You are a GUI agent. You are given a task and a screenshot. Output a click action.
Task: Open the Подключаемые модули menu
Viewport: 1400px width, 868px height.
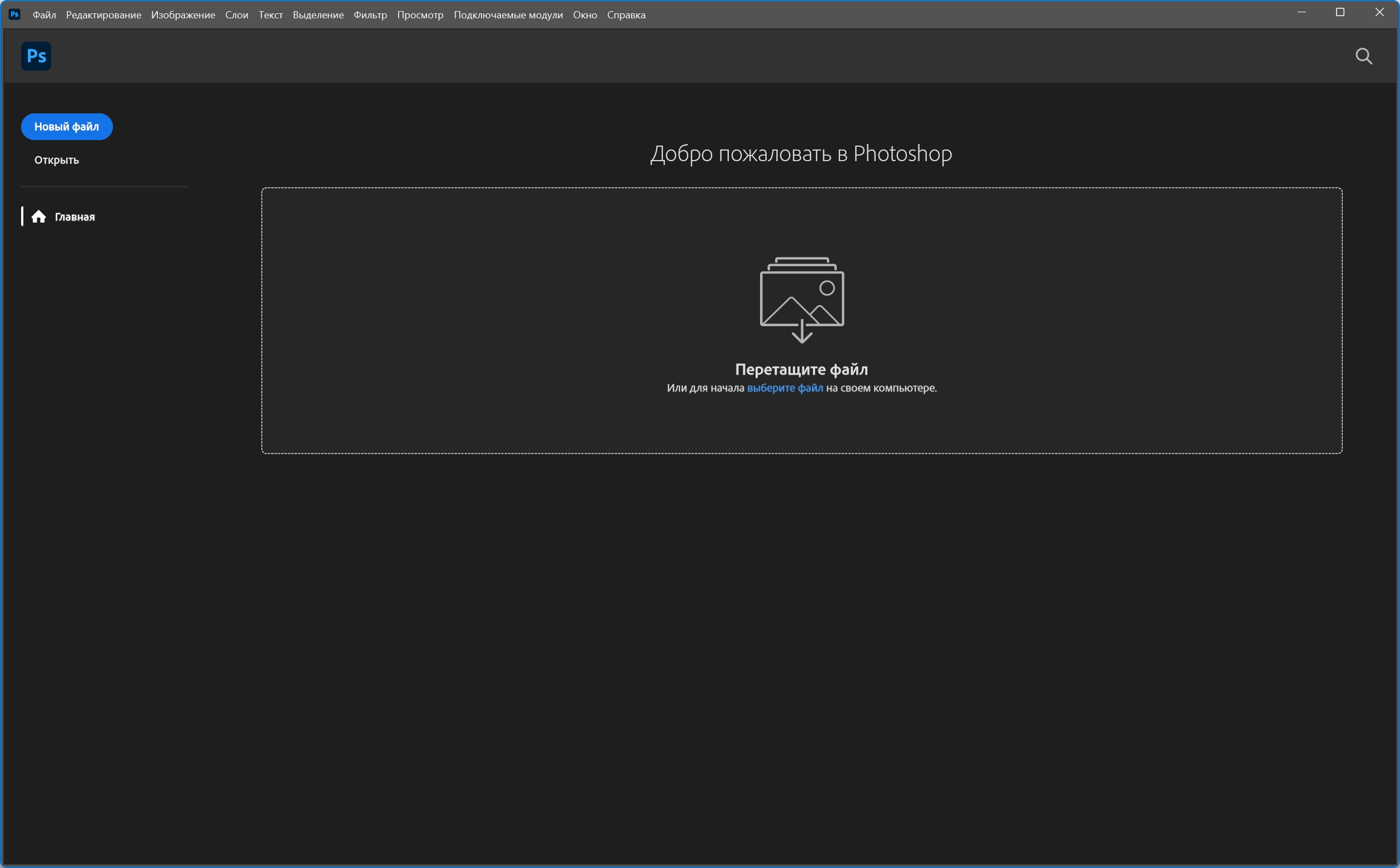click(x=508, y=15)
